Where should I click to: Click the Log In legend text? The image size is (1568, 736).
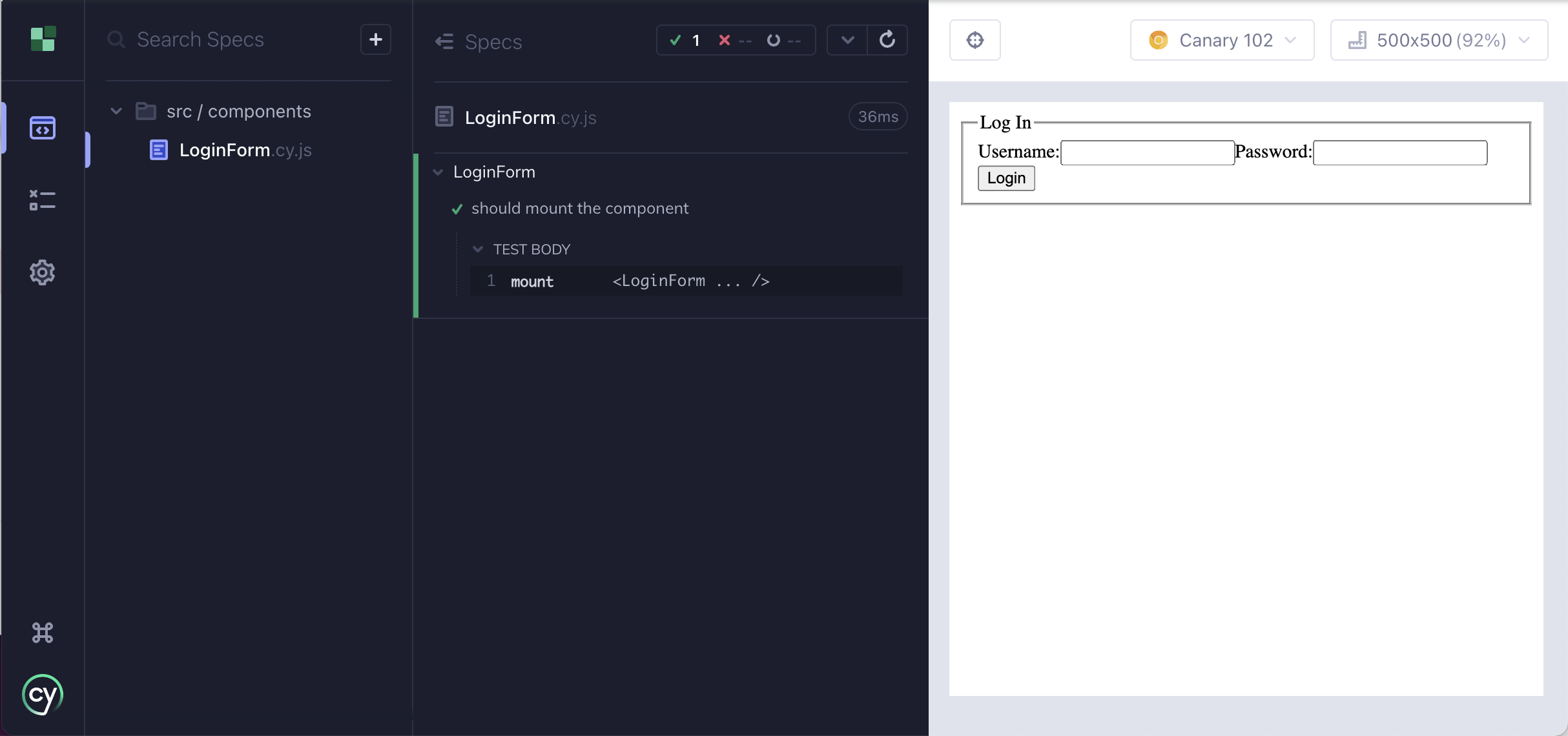tap(1005, 122)
